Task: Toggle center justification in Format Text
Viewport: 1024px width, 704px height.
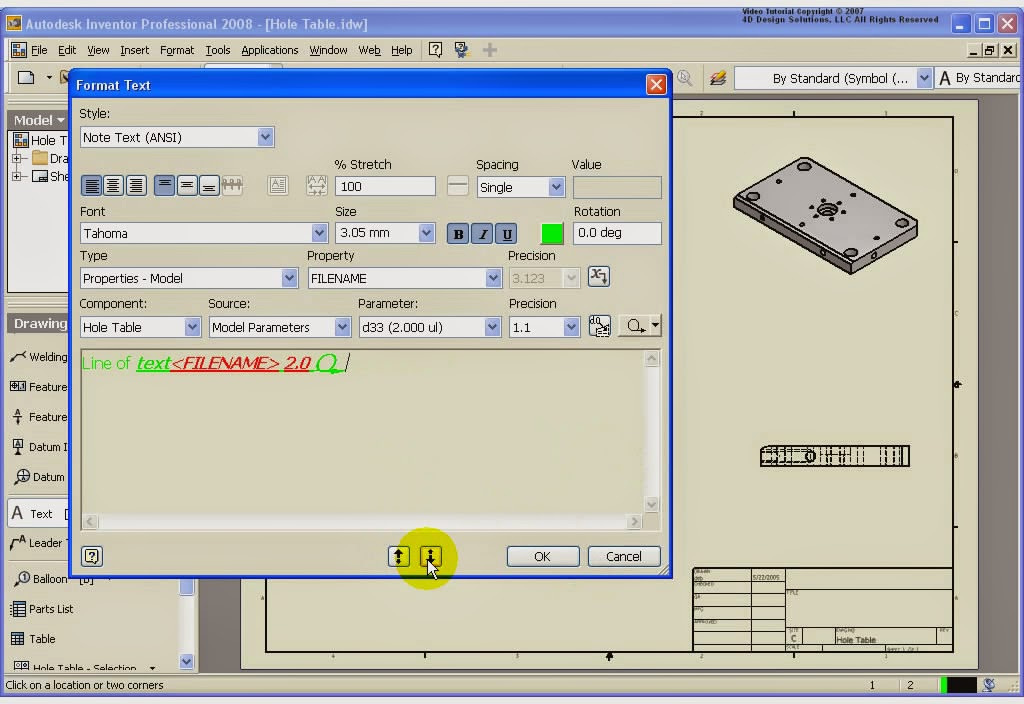Action: [114, 186]
